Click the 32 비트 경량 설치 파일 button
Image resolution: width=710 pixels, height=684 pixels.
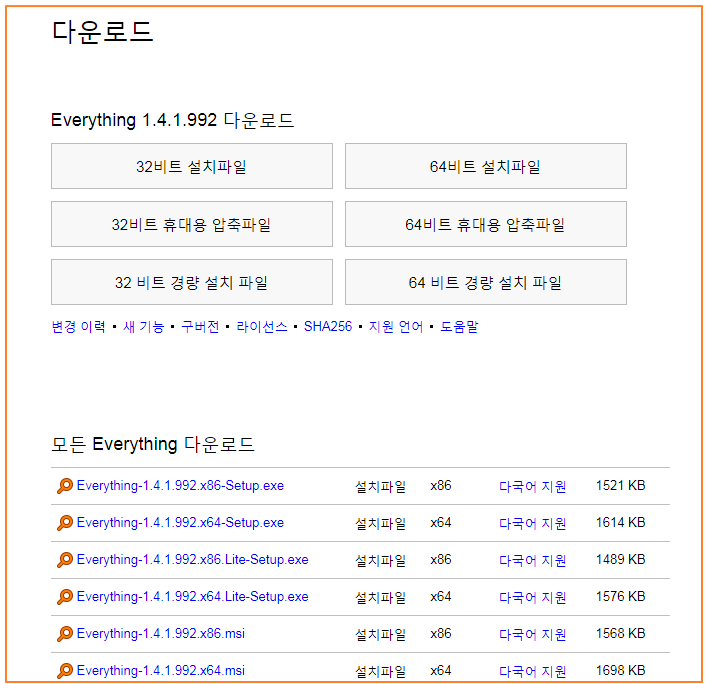192,282
